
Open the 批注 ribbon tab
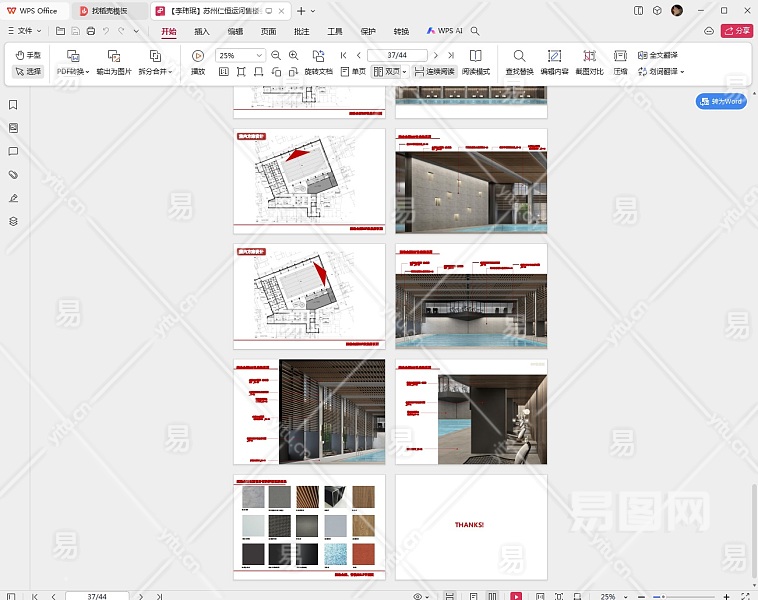pyautogui.click(x=301, y=31)
